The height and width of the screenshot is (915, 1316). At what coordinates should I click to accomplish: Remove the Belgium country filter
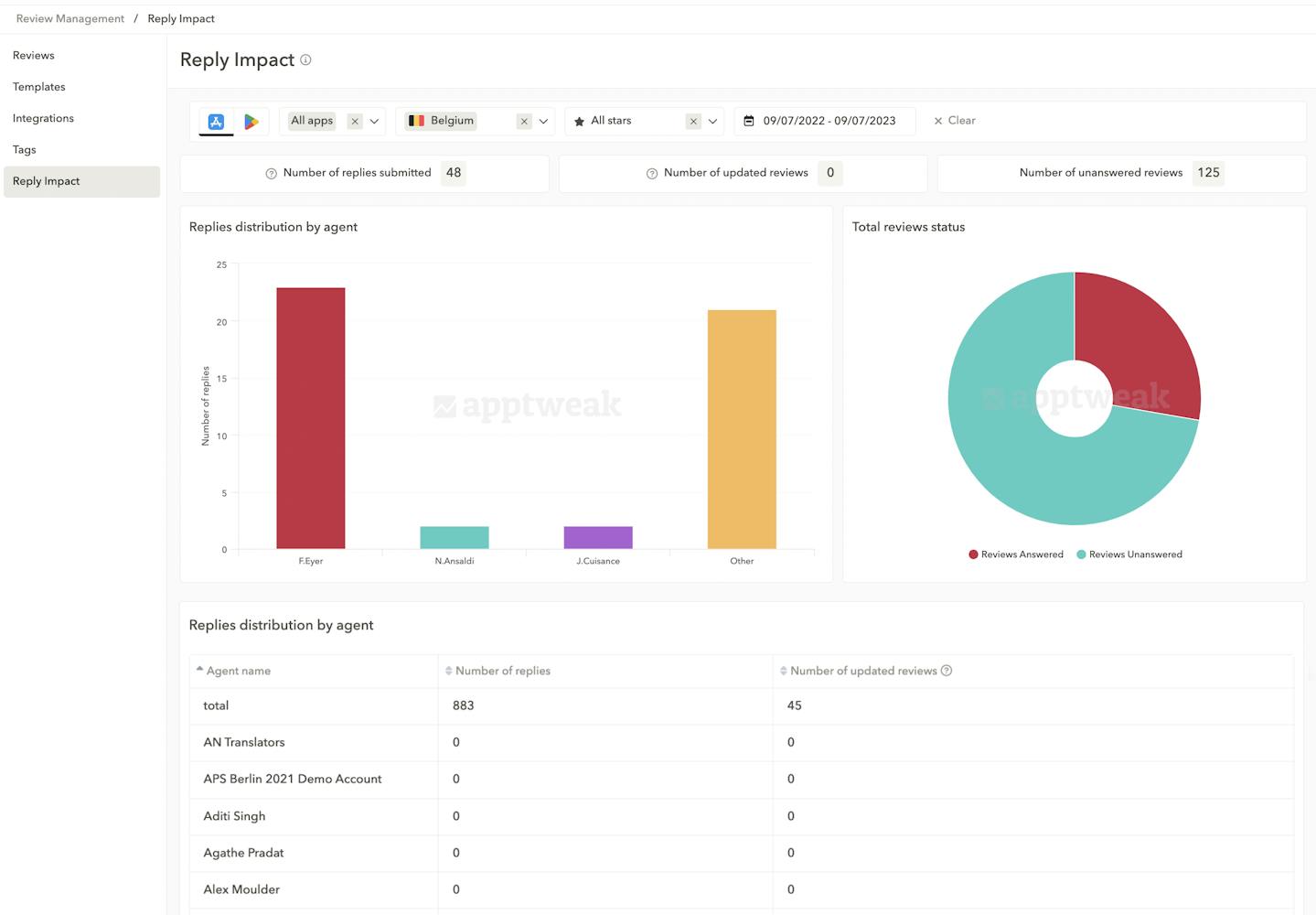click(x=524, y=122)
